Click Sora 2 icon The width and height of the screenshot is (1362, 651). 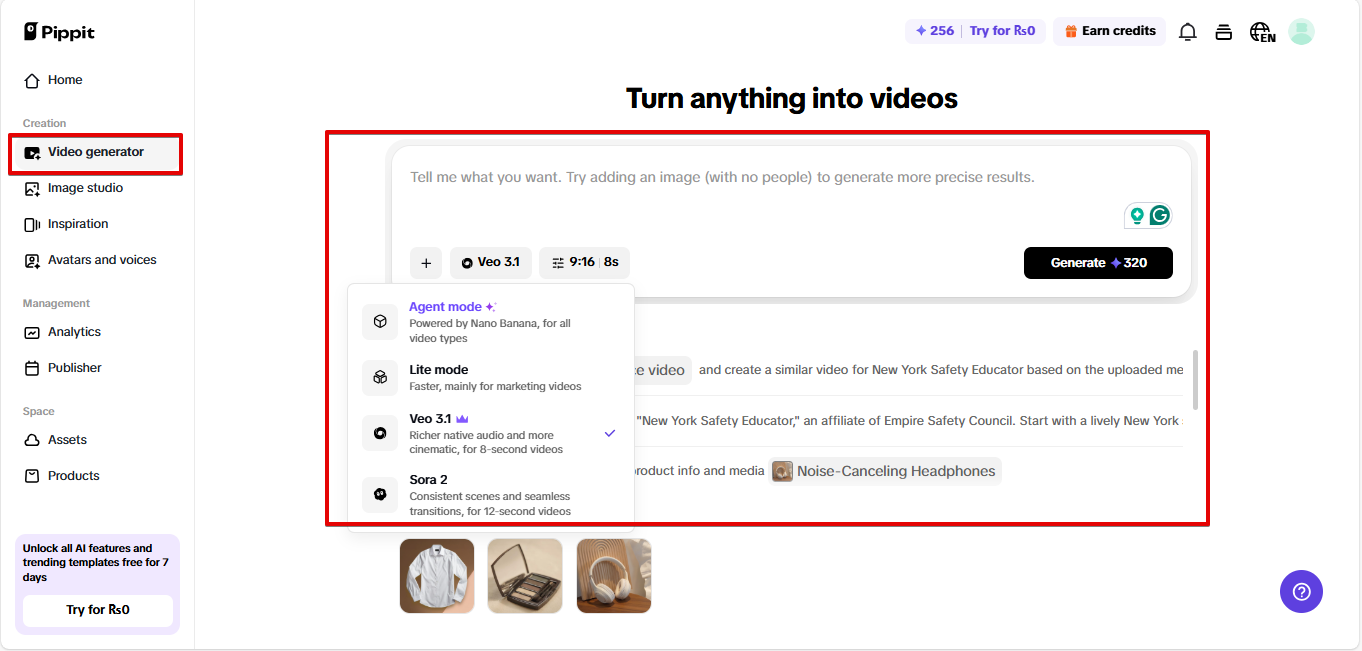[x=380, y=494]
